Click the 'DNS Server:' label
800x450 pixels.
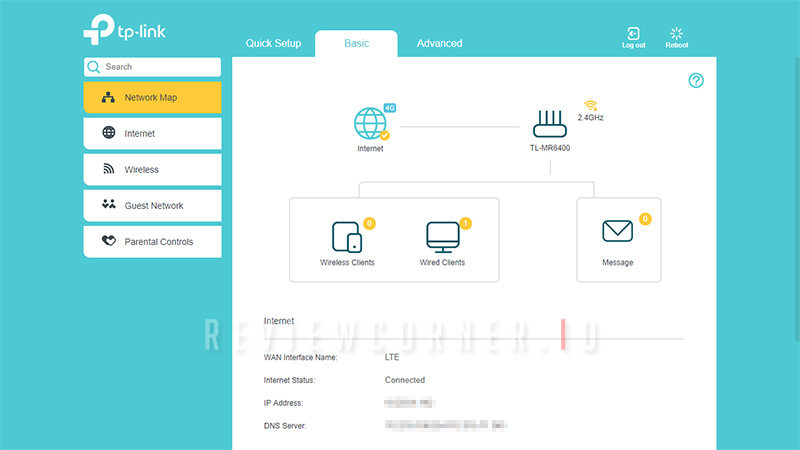point(285,426)
